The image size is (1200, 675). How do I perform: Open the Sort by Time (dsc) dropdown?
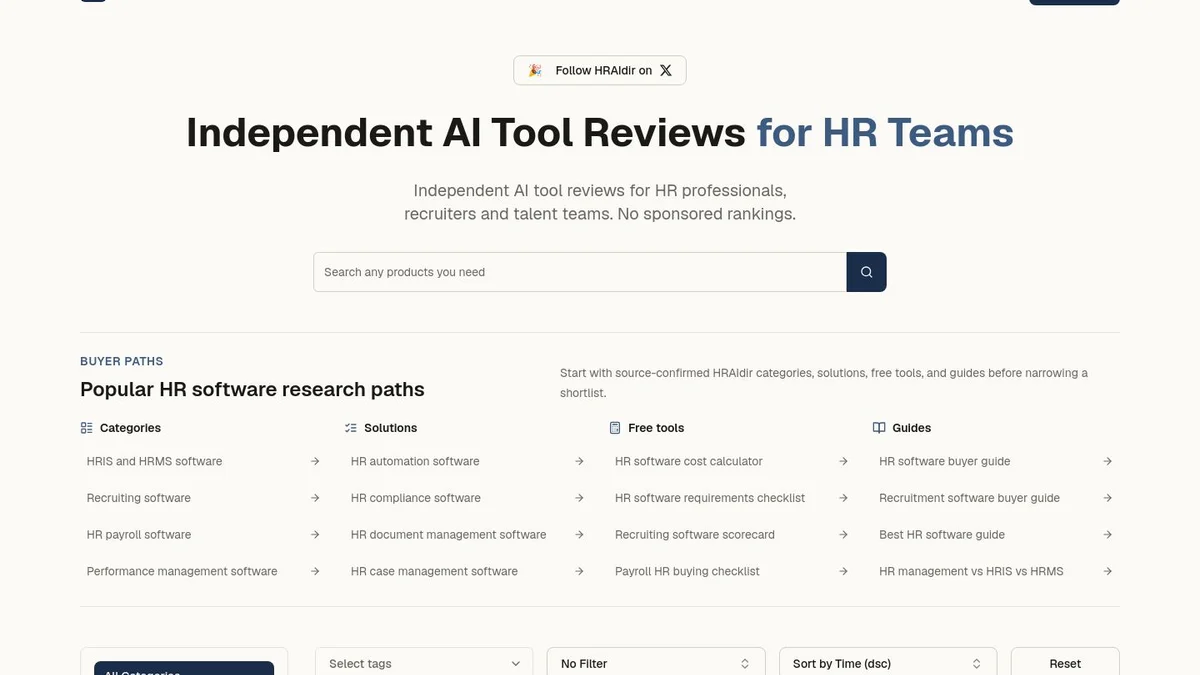(888, 663)
